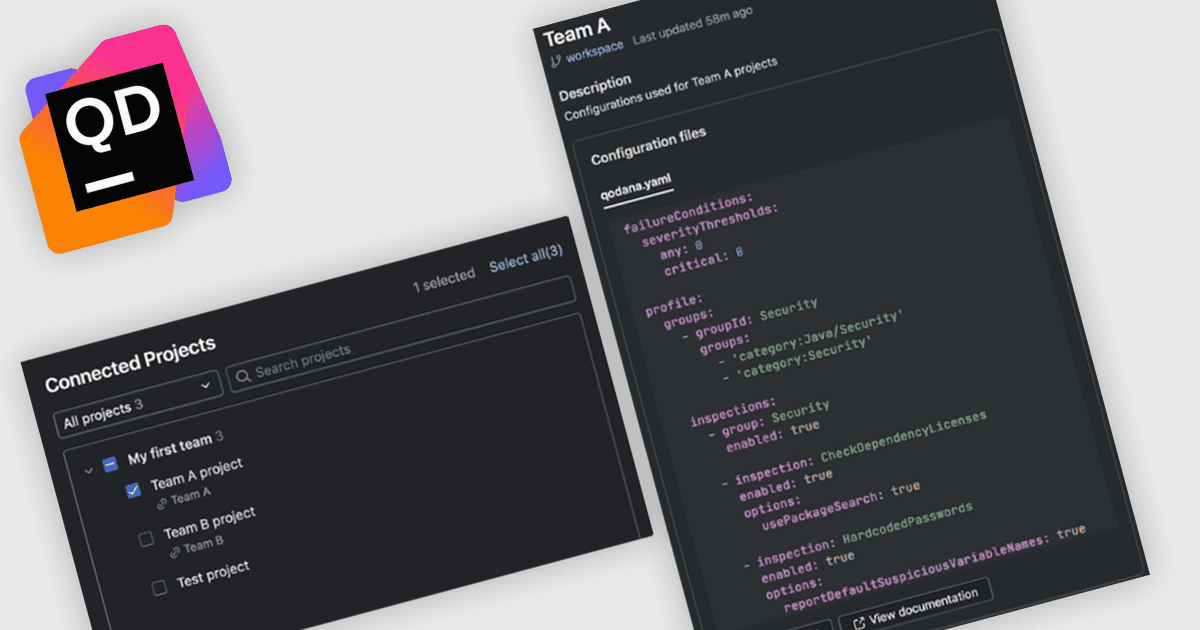Click the Test project row name
1200x630 pixels.
[213, 573]
